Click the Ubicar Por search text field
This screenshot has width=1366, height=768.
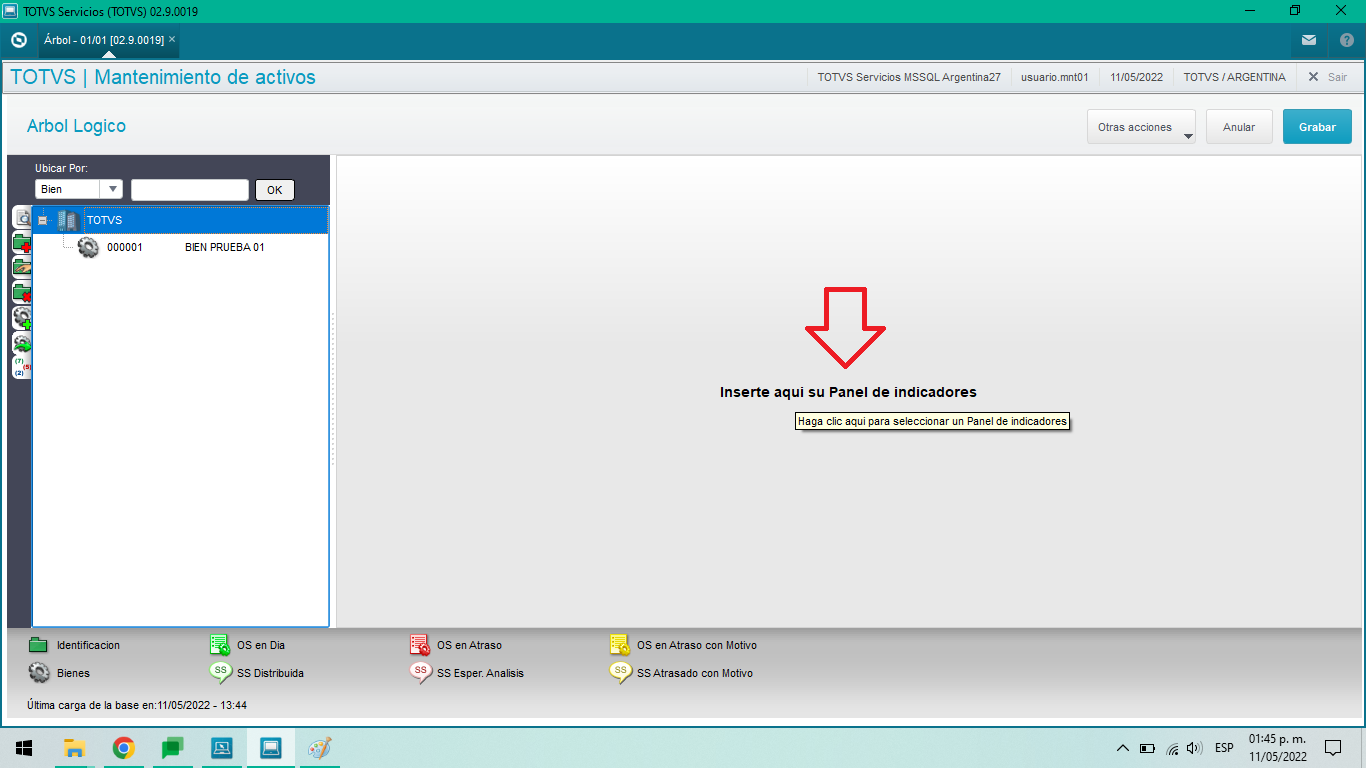coord(190,190)
